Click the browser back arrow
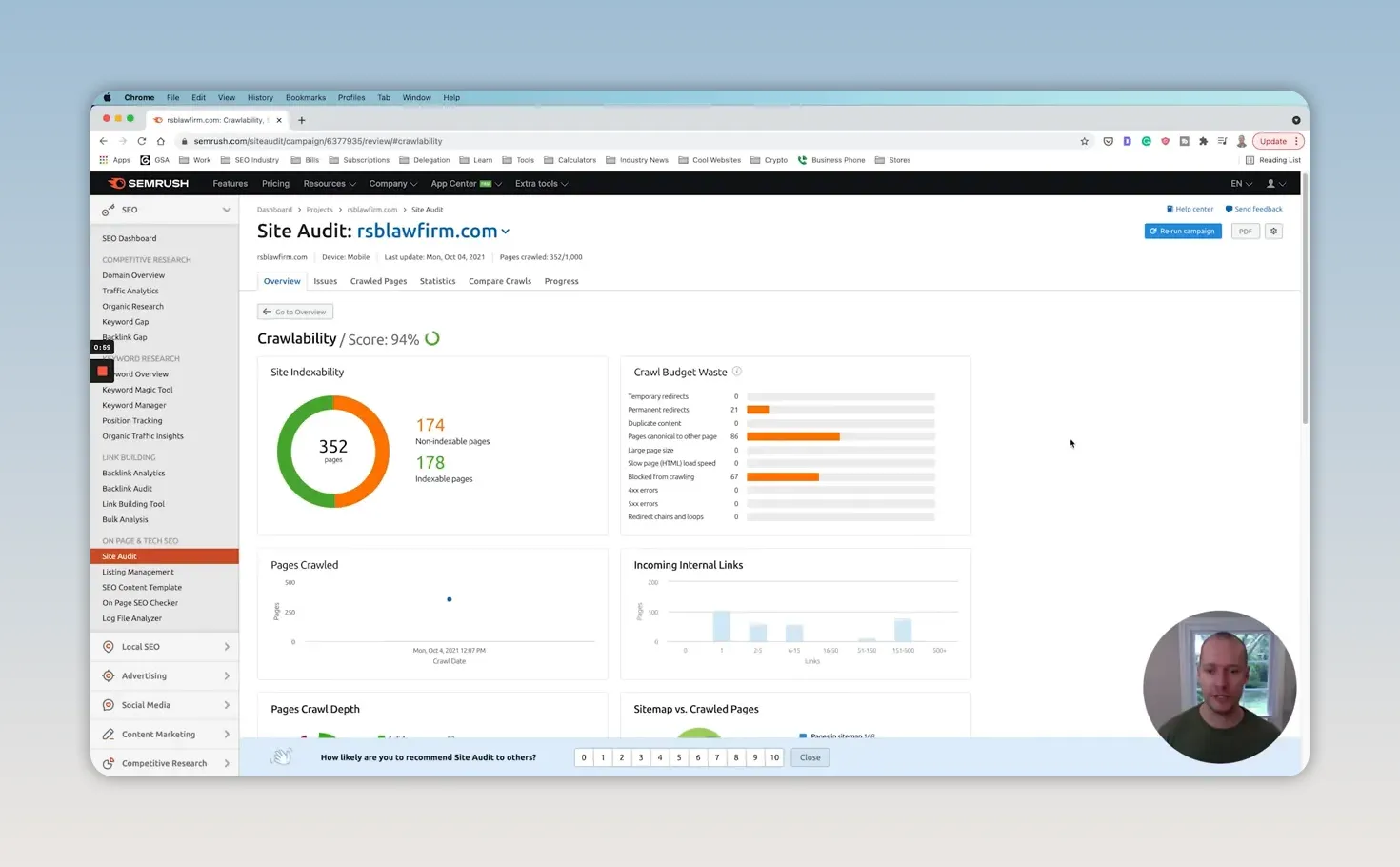The width and height of the screenshot is (1400, 867). [x=104, y=141]
